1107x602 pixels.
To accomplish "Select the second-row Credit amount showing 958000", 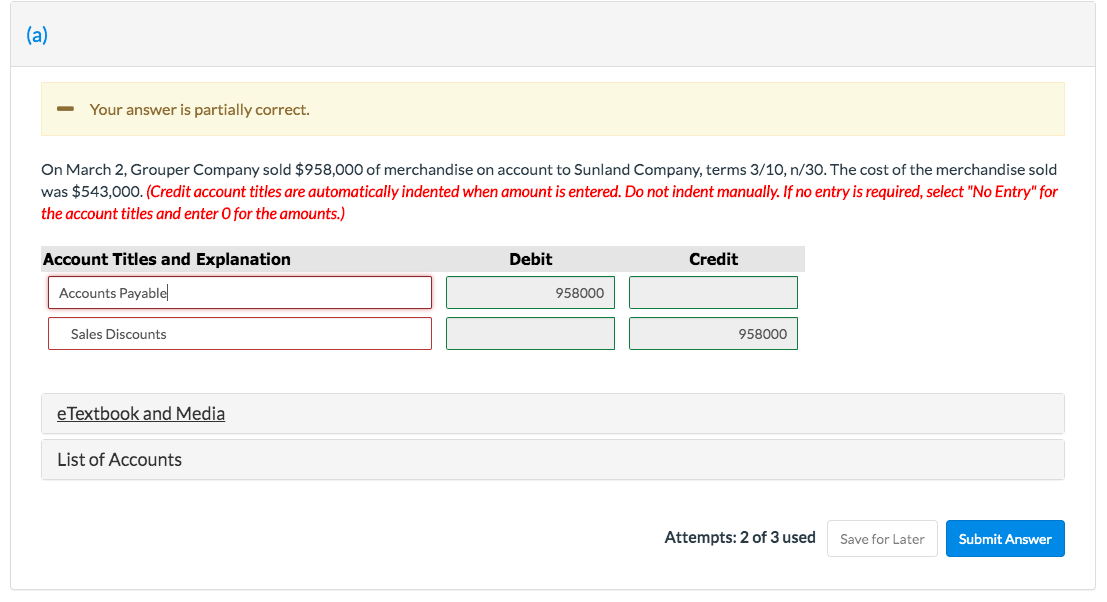I will click(713, 333).
